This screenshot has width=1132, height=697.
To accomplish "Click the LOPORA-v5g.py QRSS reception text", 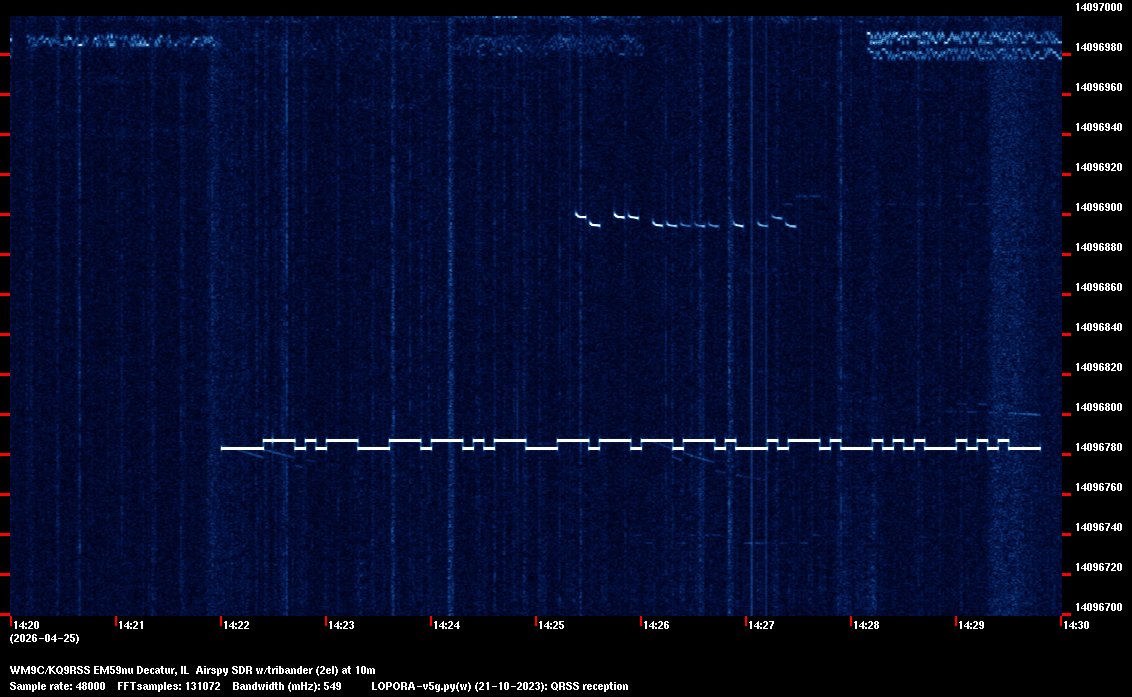I will point(499,686).
